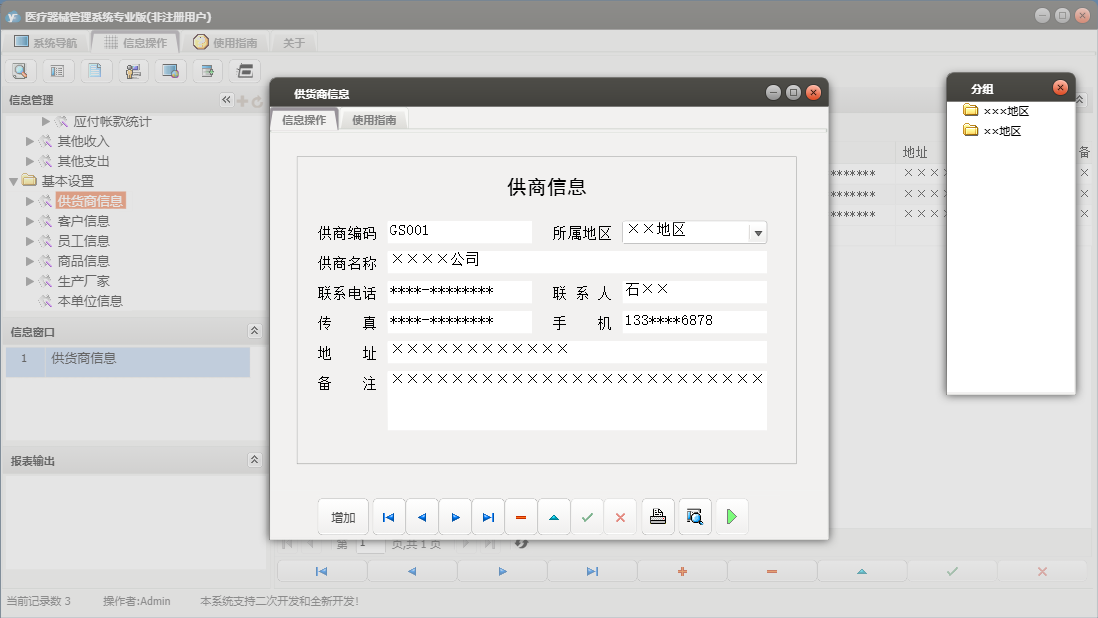Viewport: 1098px width, 618px height.
Task: Click the blue triangle edit record icon
Action: [554, 516]
